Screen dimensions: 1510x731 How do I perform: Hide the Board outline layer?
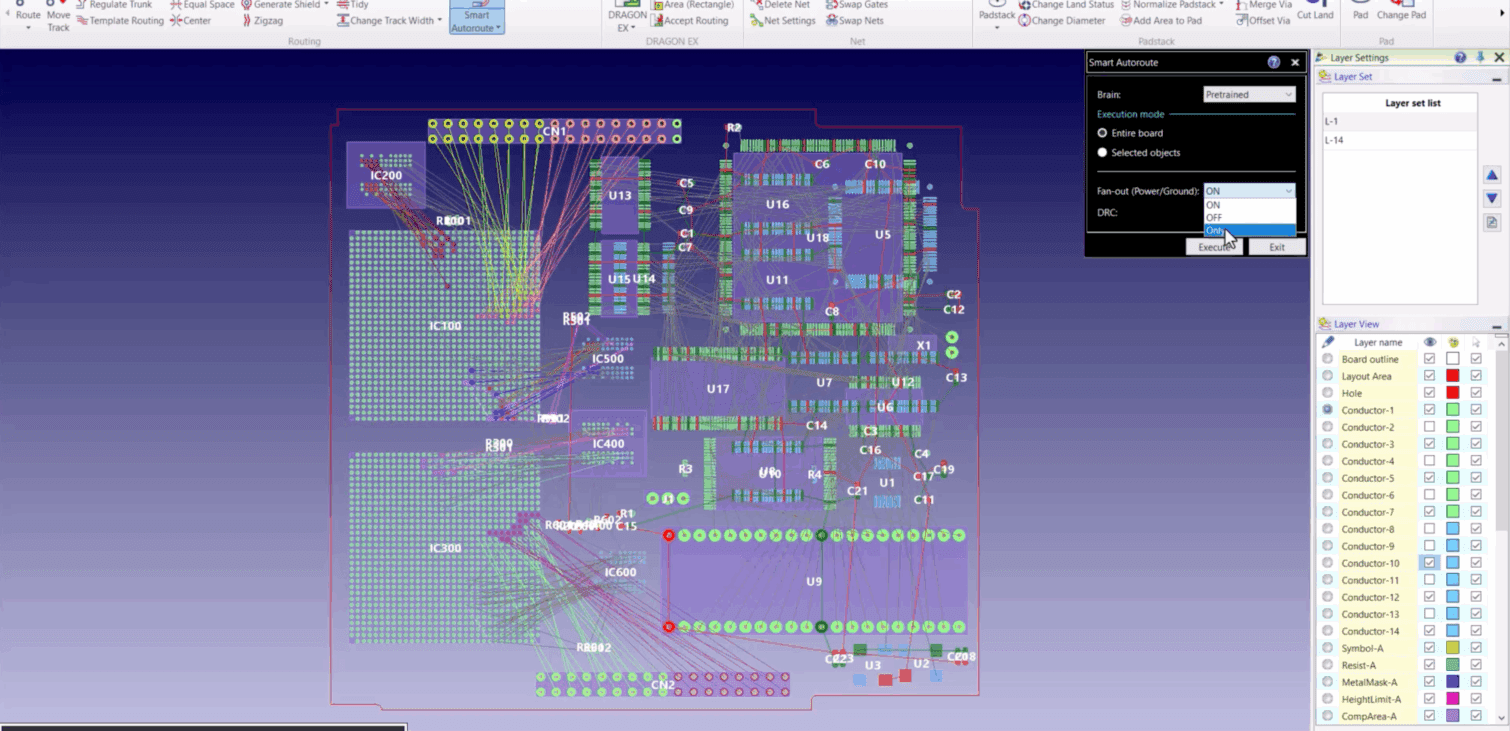[x=1430, y=359]
